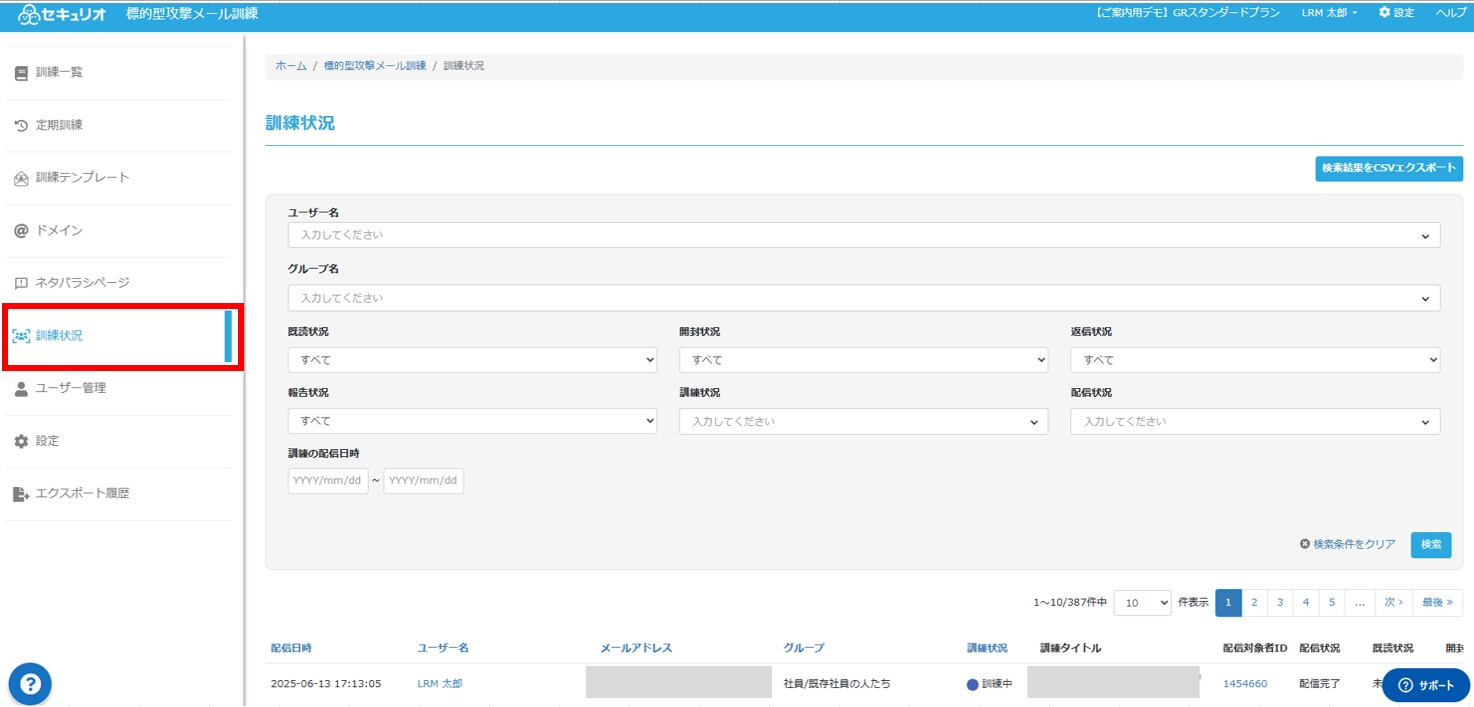This screenshot has width=1474, height=707.
Task: Open the 既読状況 dropdown
Action: [x=472, y=360]
